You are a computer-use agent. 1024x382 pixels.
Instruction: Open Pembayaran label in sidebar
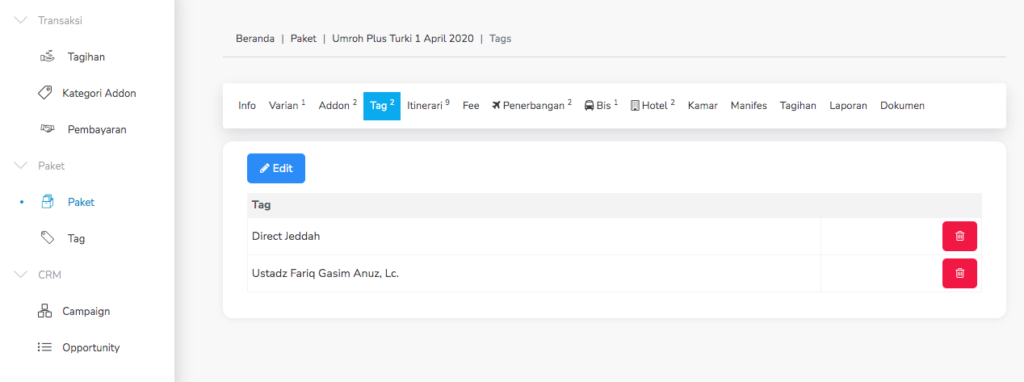point(97,129)
